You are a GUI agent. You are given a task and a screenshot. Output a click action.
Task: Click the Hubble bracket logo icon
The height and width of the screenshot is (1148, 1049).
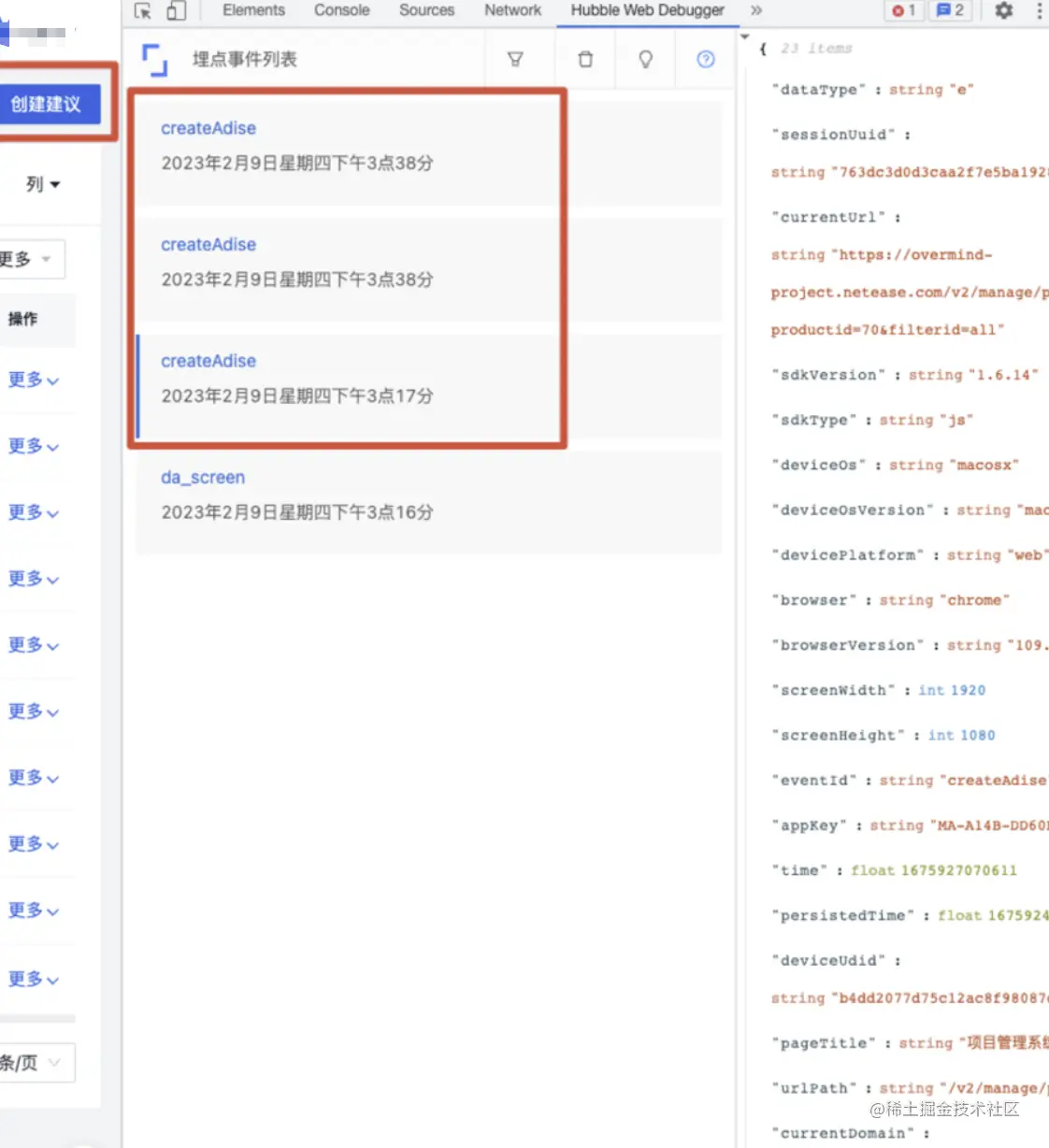pos(154,59)
